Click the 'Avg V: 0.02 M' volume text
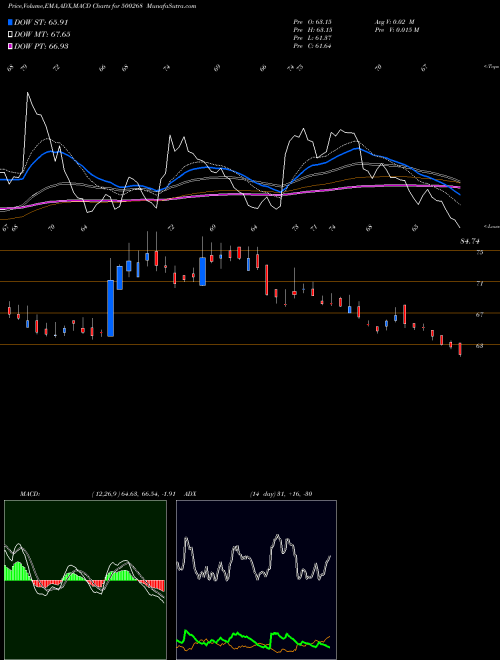Screen dimensions: 500x660 [394, 22]
